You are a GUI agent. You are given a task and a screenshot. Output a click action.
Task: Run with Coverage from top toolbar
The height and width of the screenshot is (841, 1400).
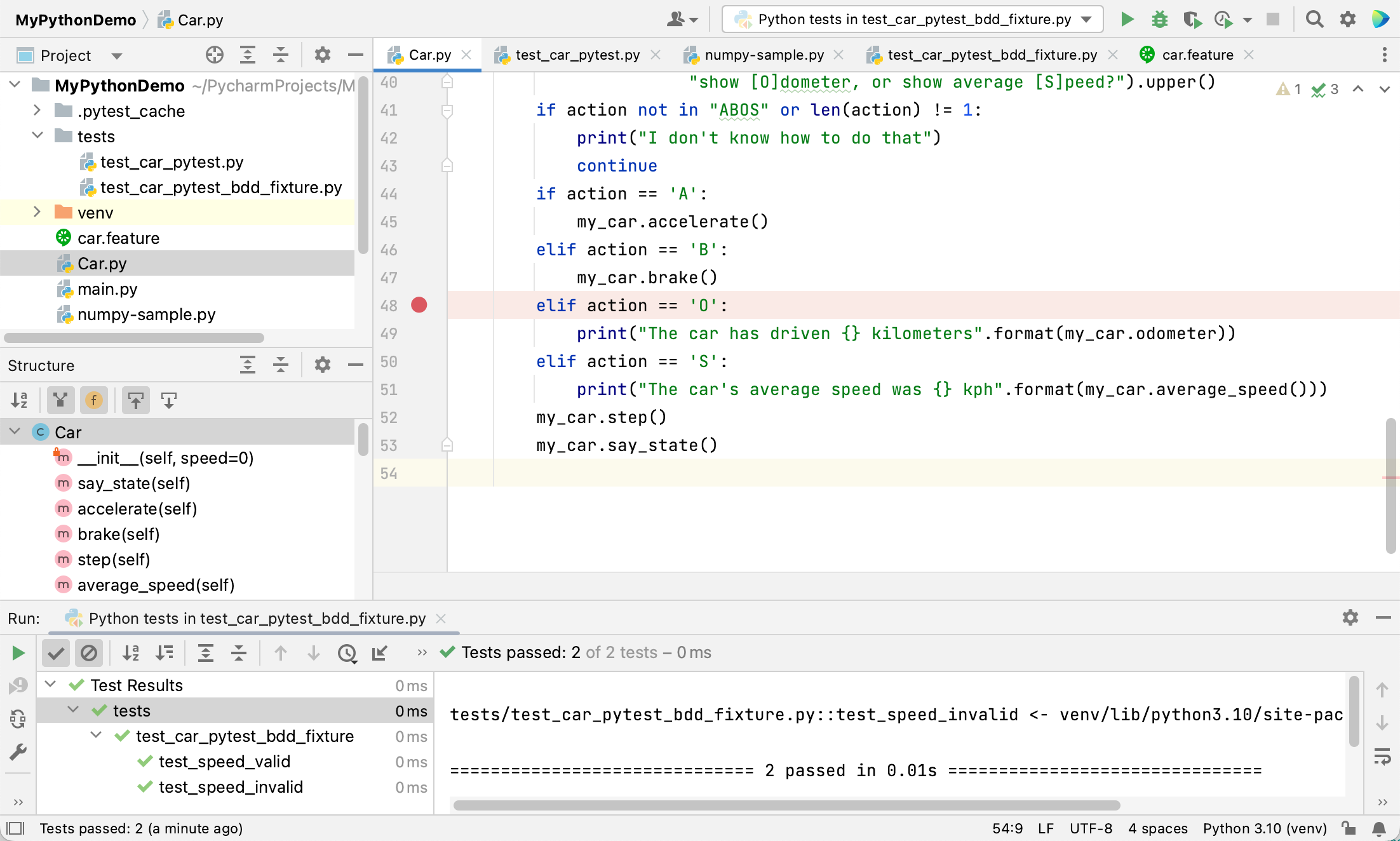pos(1192,20)
